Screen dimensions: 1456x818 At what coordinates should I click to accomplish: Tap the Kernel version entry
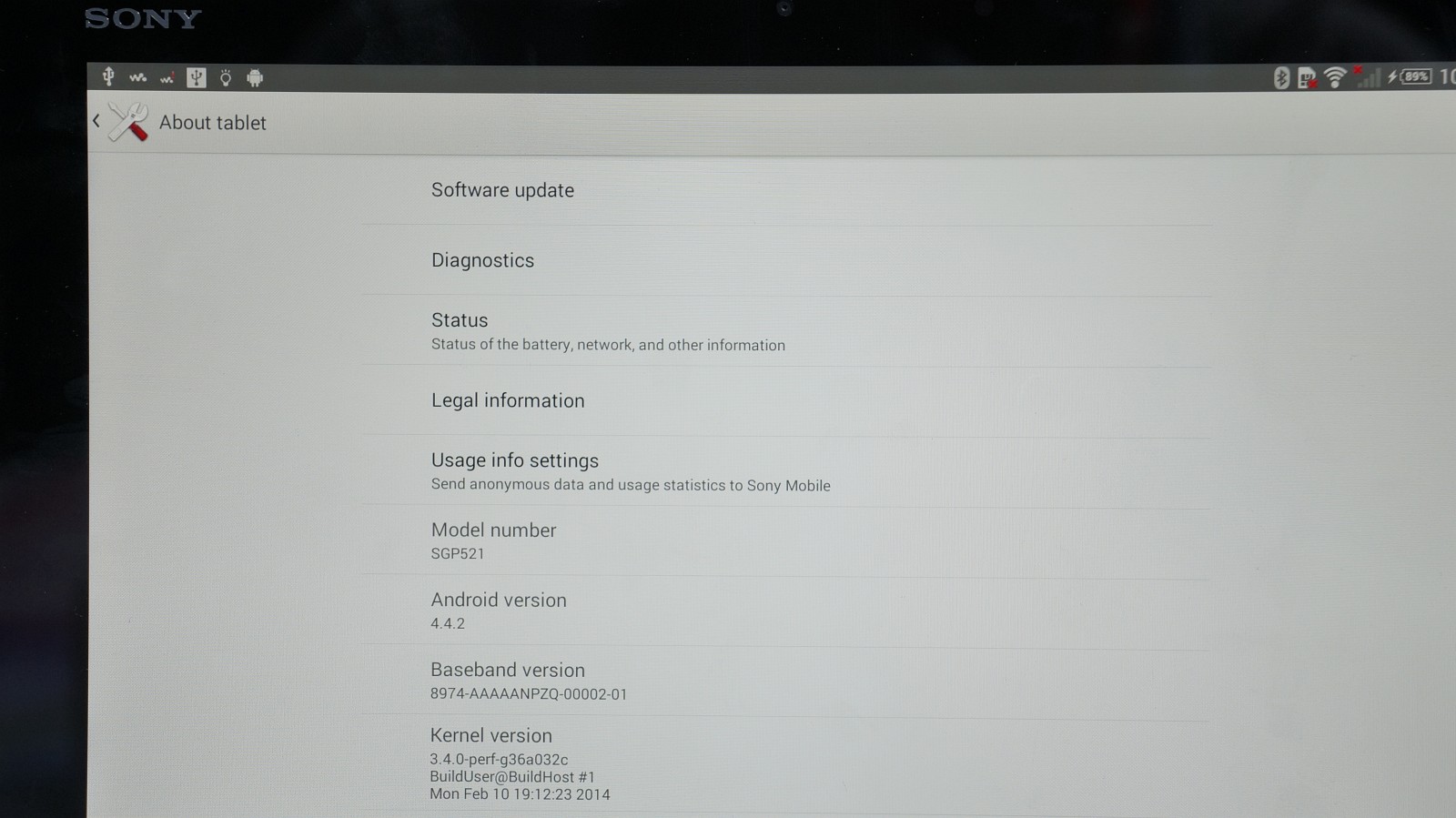click(x=519, y=764)
